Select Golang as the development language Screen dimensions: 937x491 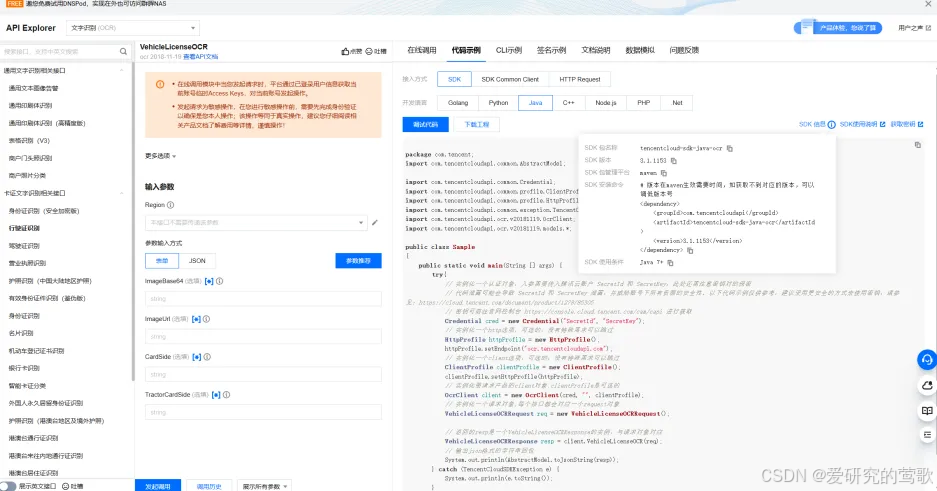[x=458, y=103]
